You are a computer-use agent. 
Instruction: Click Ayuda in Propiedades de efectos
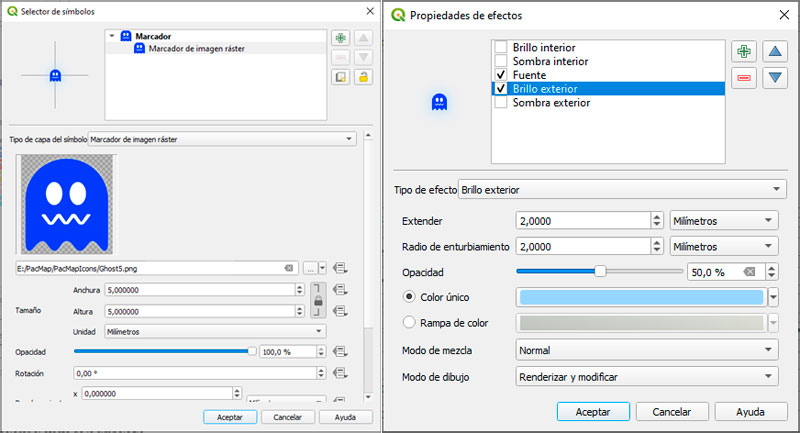pos(751,412)
